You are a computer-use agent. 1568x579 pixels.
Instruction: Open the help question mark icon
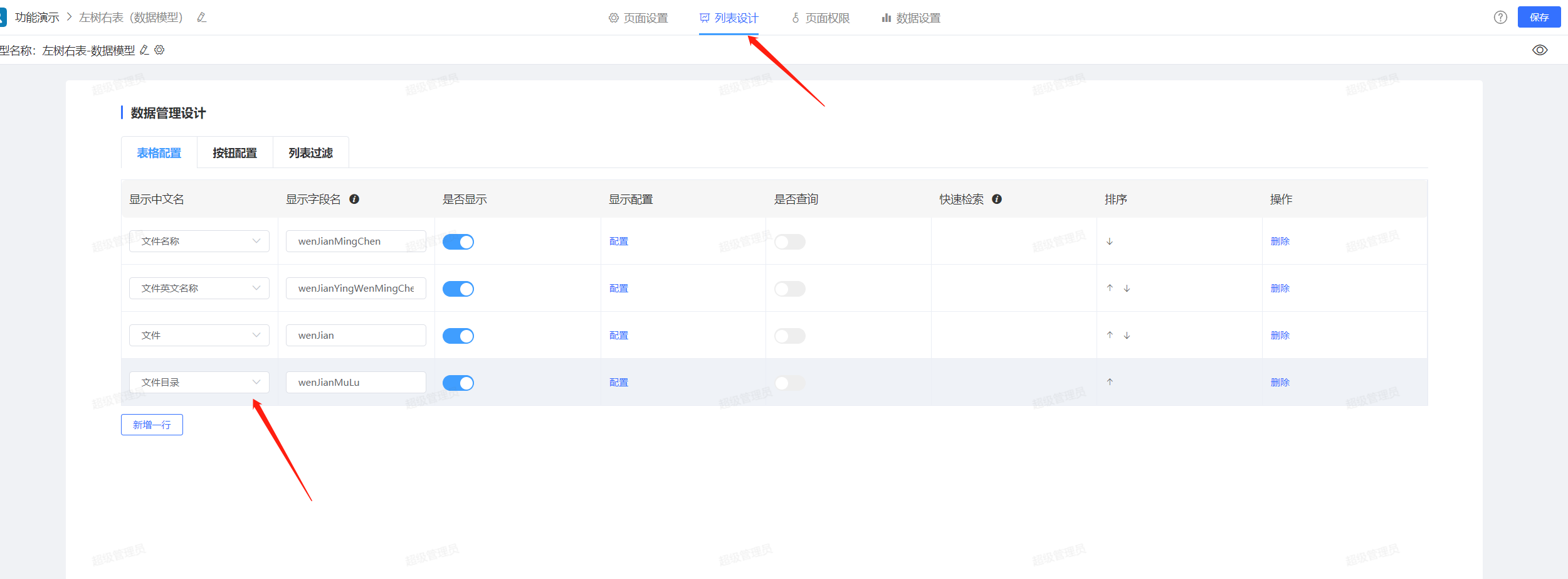point(1500,18)
